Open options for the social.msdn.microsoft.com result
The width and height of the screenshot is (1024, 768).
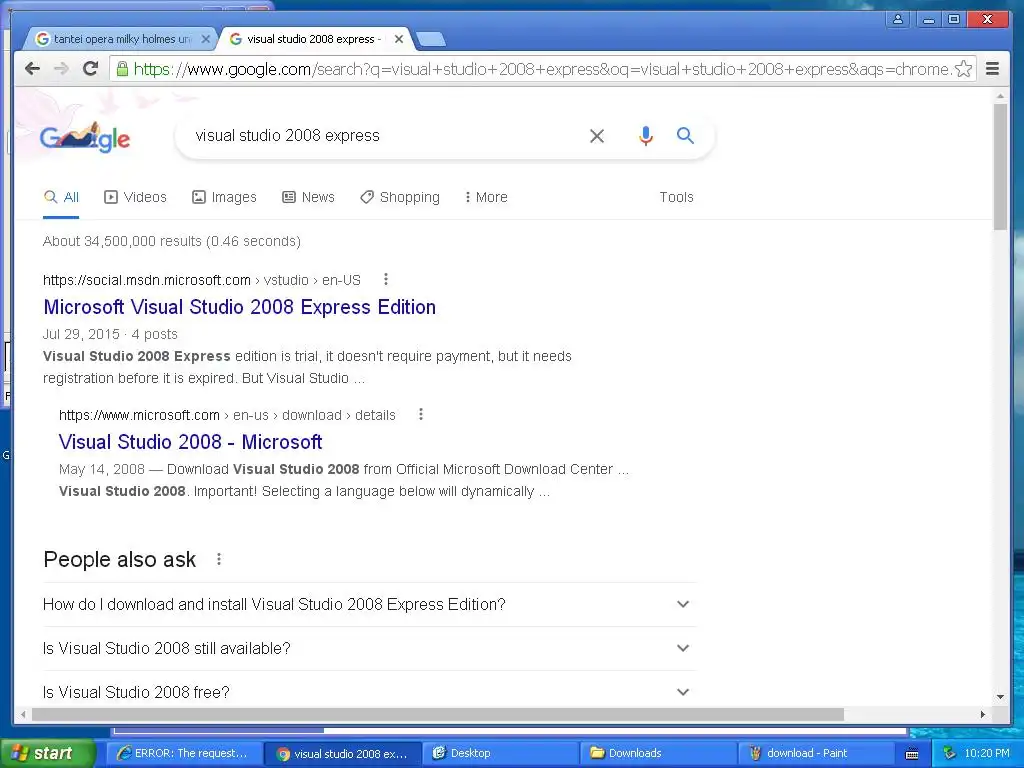(386, 280)
